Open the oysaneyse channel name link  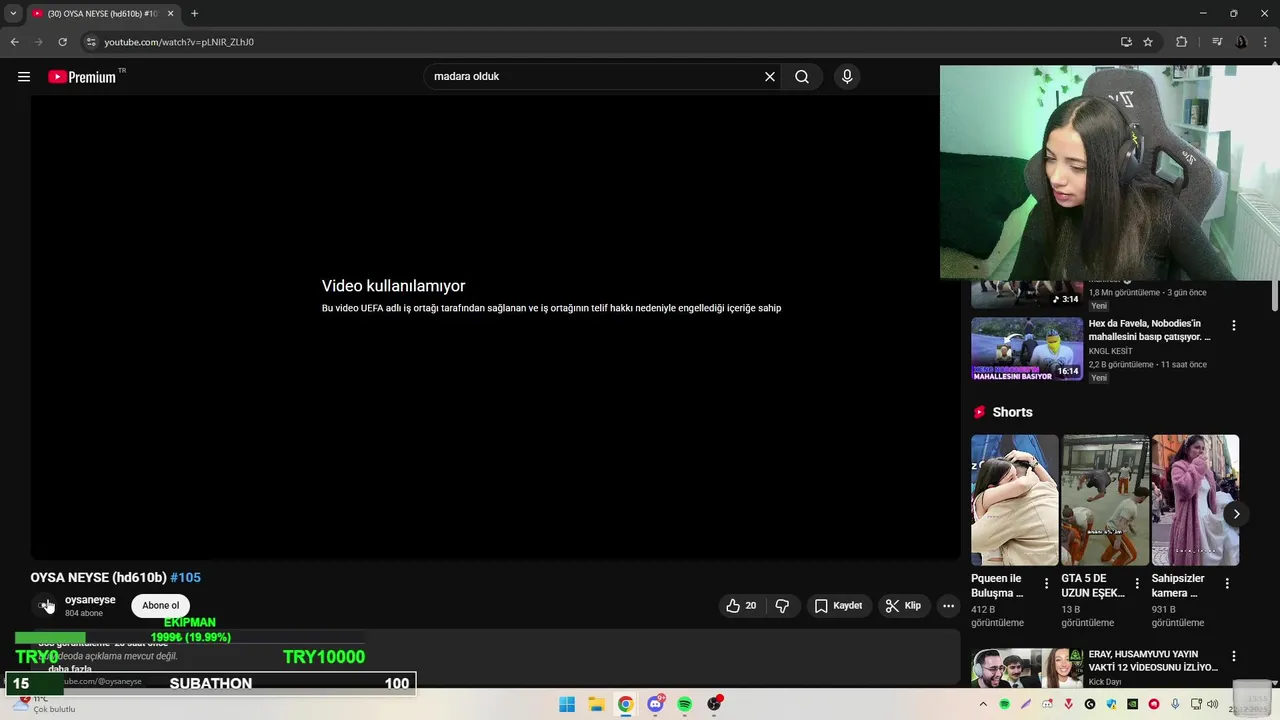(x=90, y=600)
